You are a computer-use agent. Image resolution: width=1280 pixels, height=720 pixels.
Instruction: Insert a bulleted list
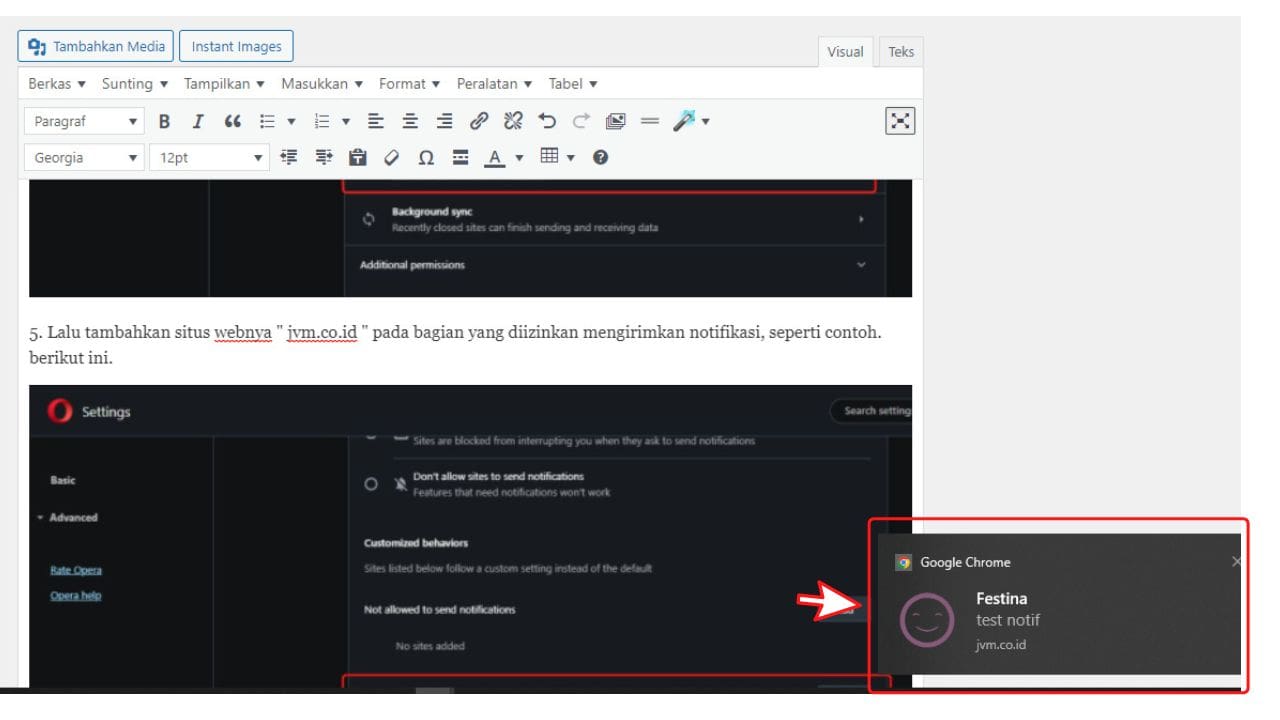point(267,121)
